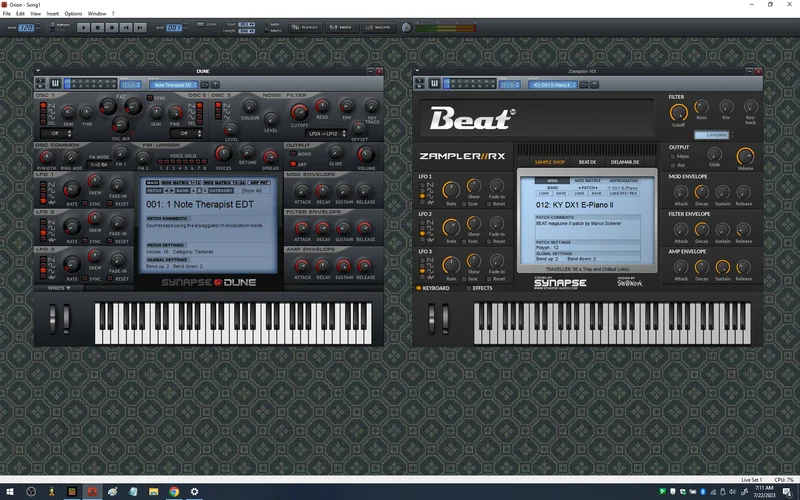This screenshot has height=500, width=800.
Task: Click the piano keys icon in DUNE header
Action: coord(56,84)
